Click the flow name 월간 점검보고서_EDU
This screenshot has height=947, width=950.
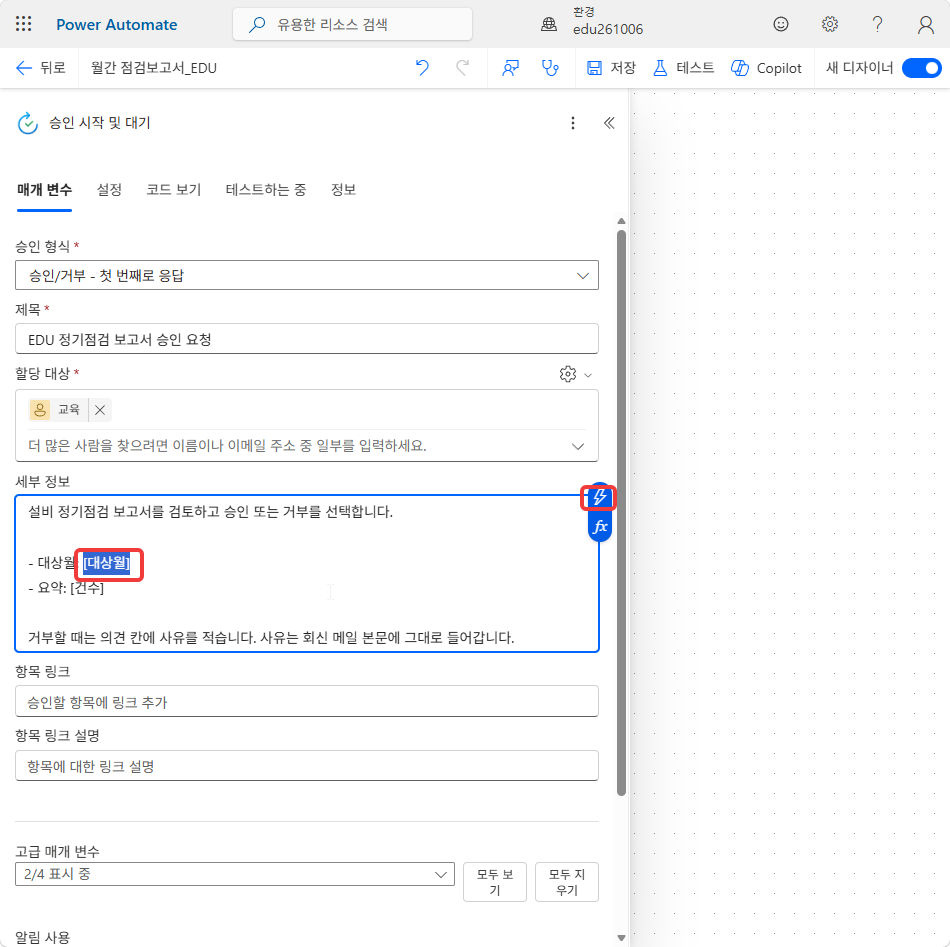tap(154, 68)
